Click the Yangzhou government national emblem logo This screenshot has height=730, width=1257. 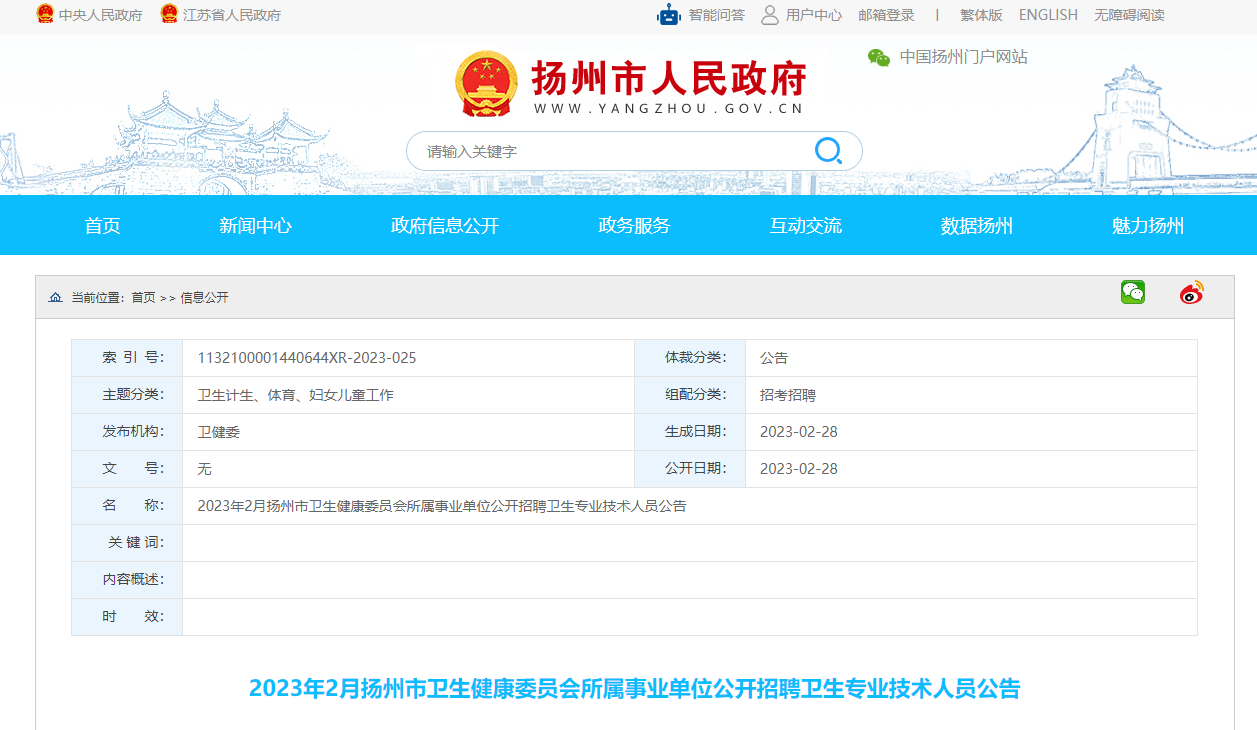486,84
